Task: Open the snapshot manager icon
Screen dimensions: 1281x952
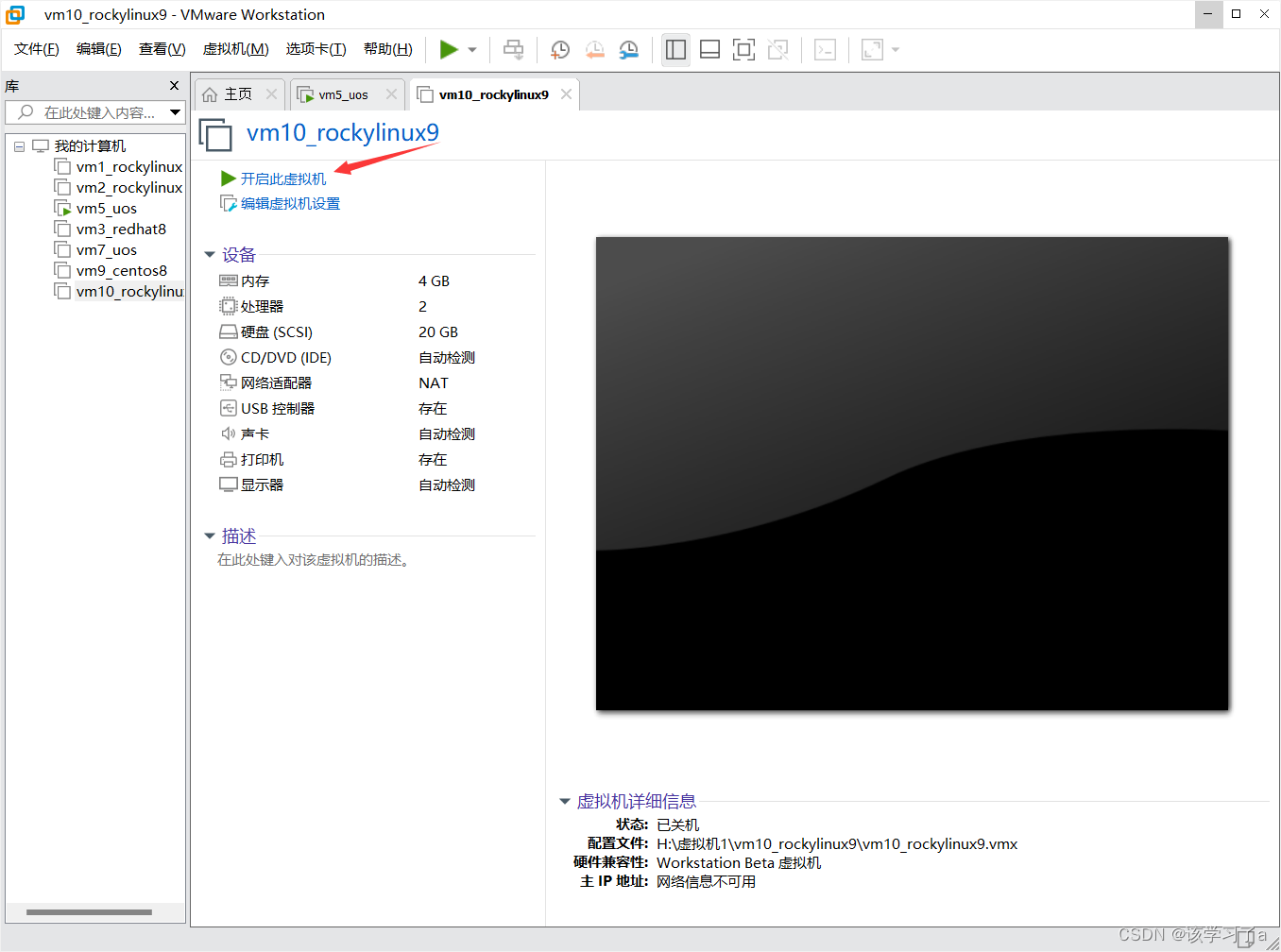Action: (628, 50)
